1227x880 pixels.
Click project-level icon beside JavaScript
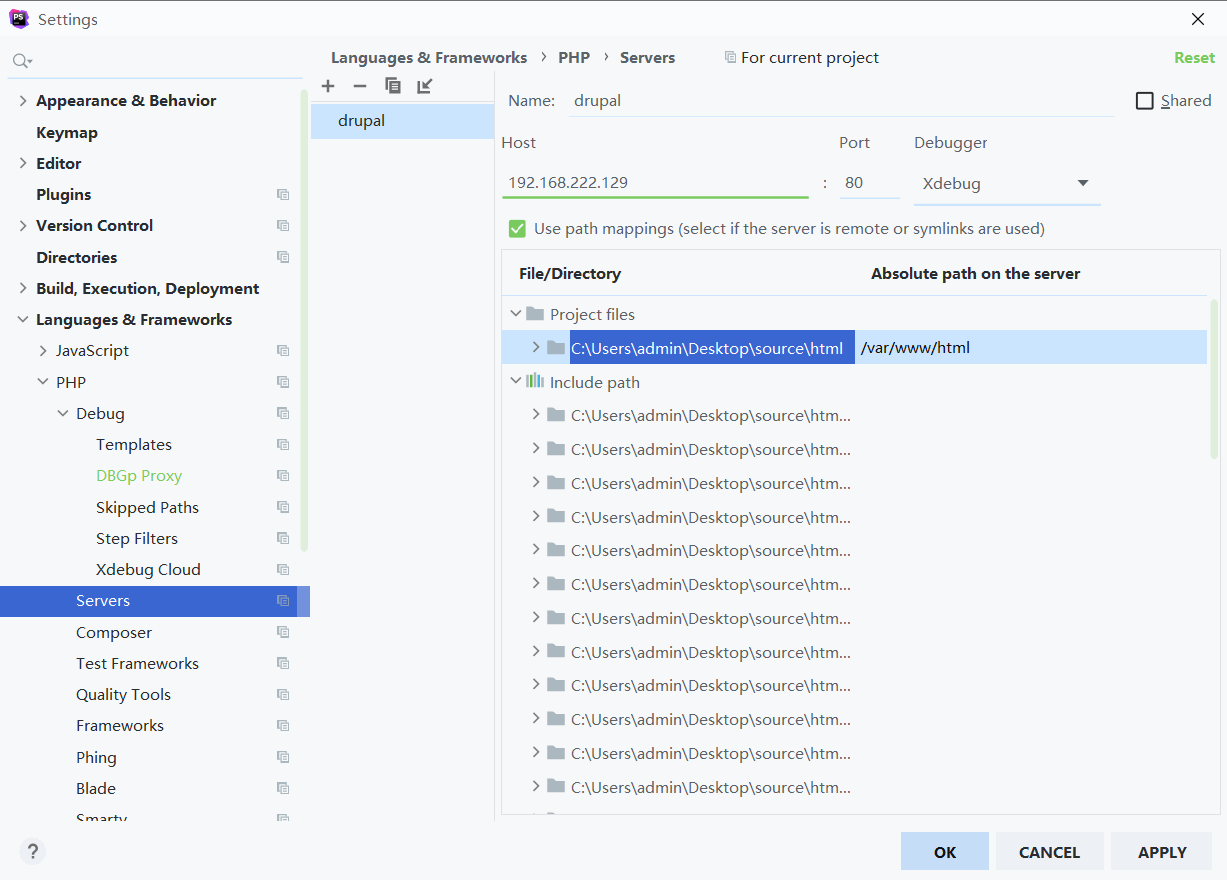[283, 351]
